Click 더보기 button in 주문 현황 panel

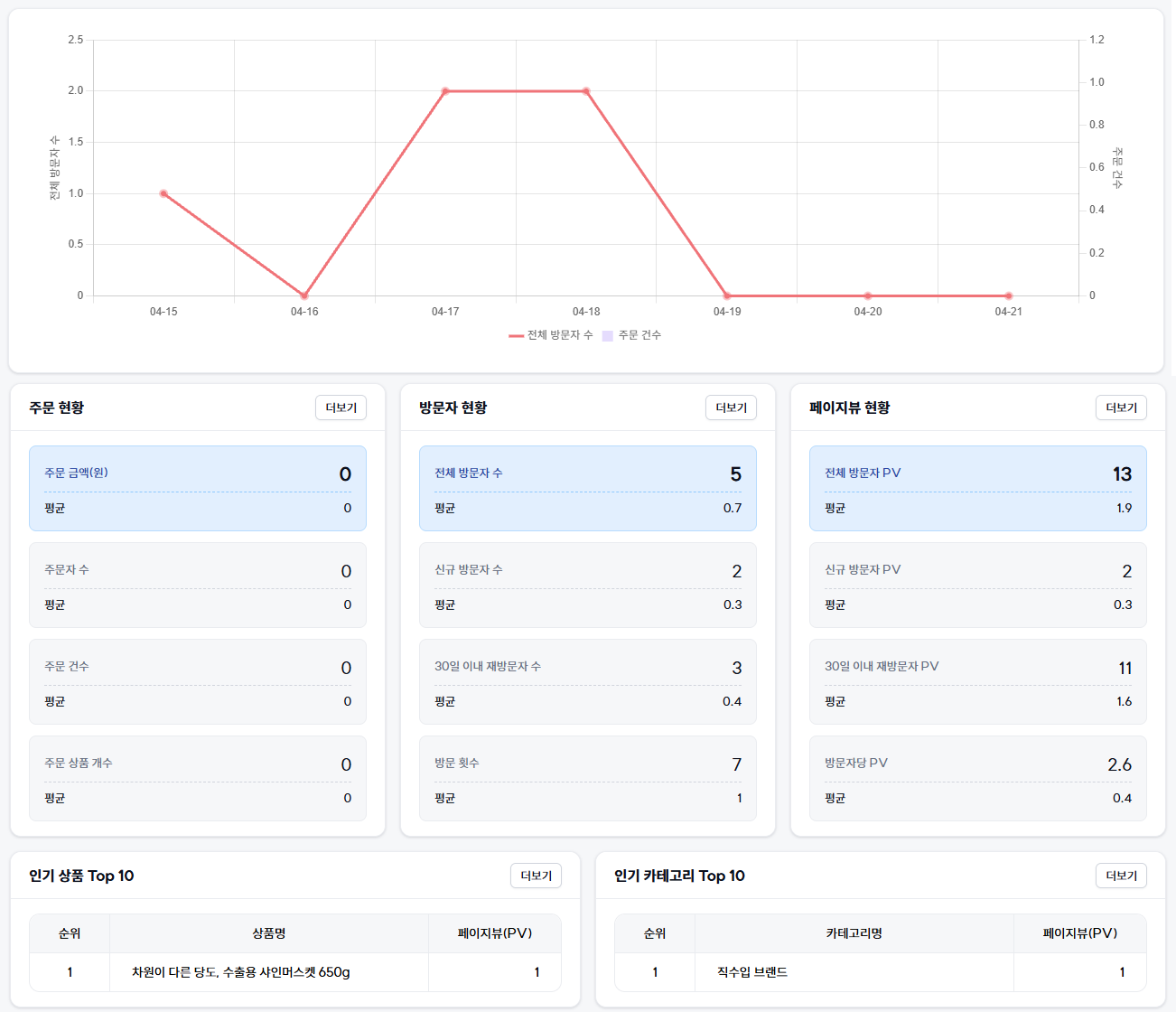(341, 408)
